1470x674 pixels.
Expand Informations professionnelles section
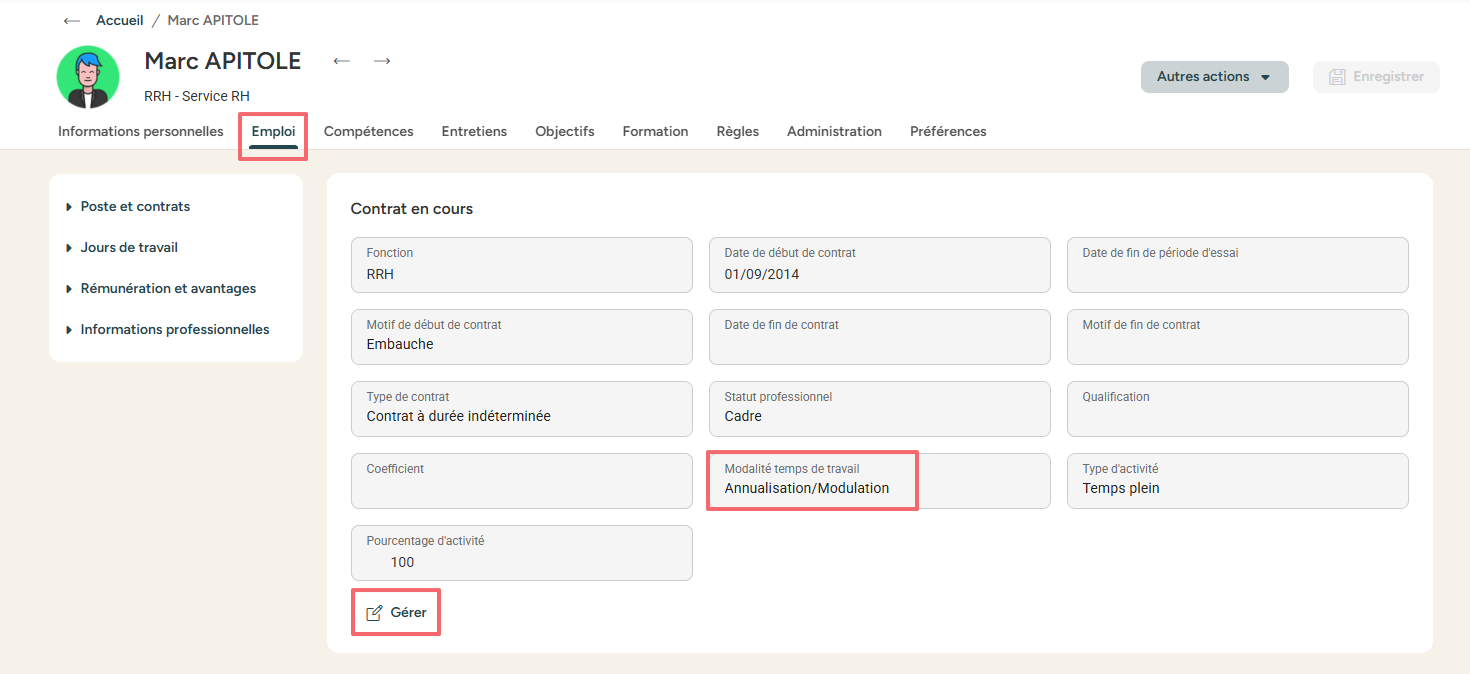174,330
